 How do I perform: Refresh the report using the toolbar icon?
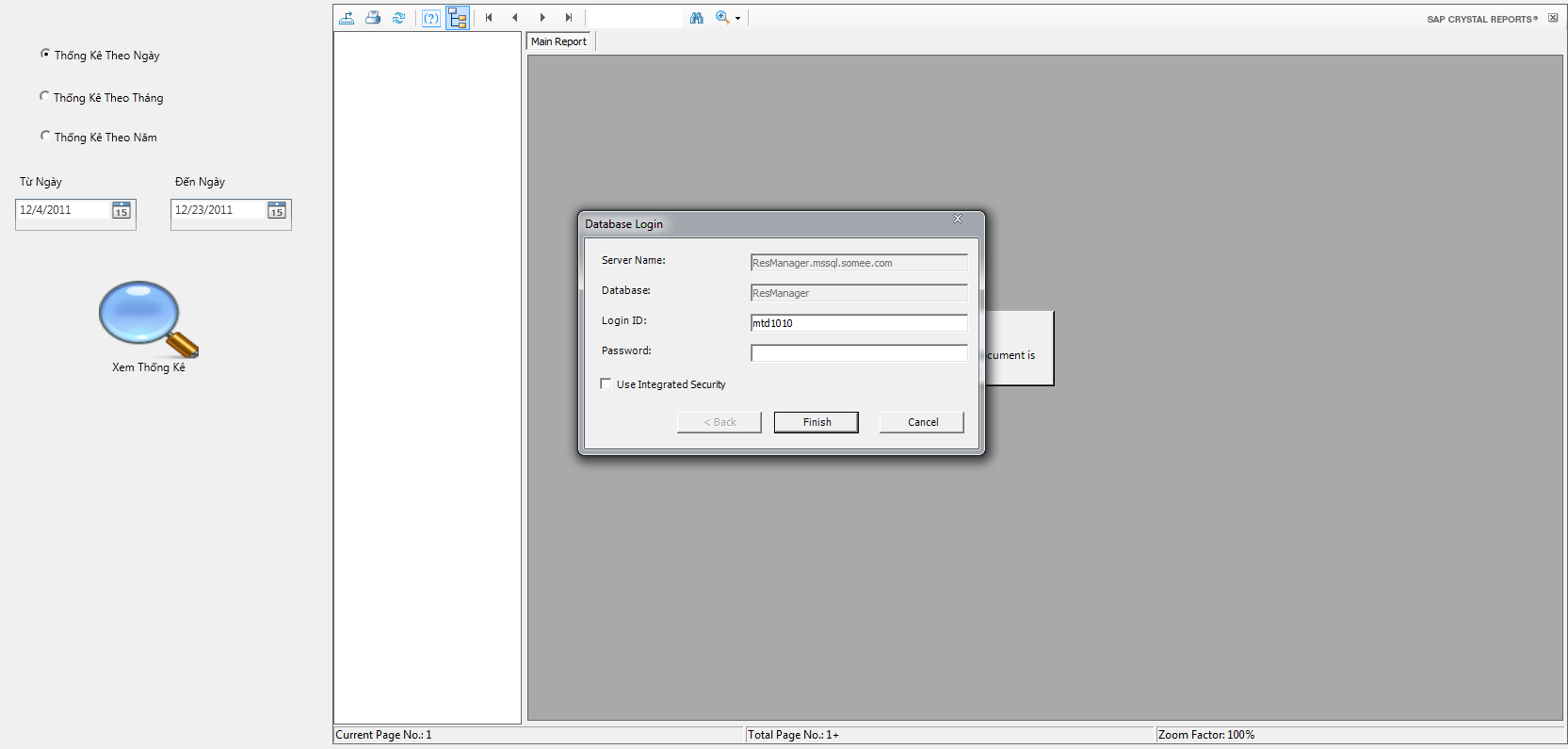[399, 18]
